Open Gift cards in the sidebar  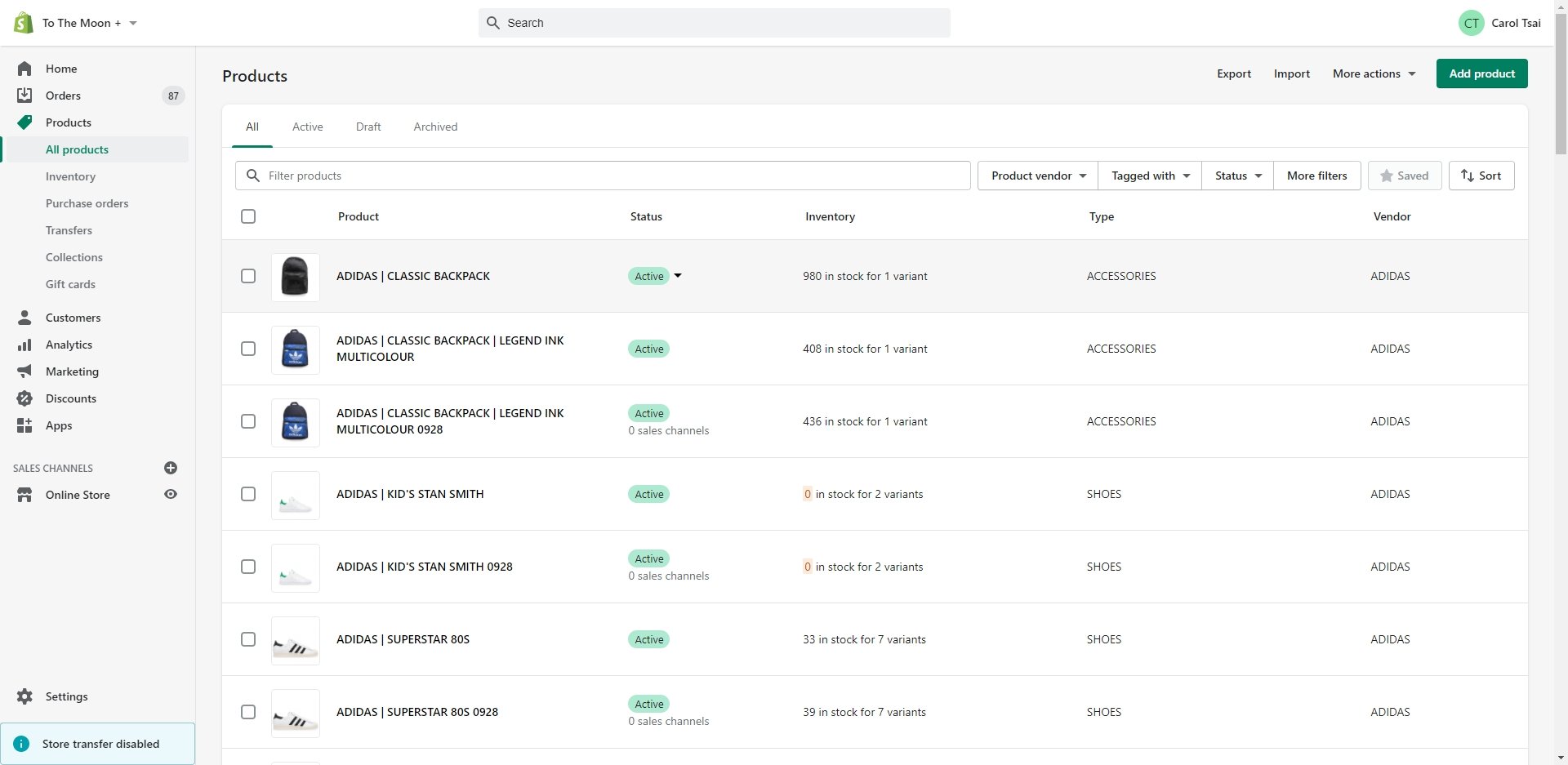click(x=70, y=284)
